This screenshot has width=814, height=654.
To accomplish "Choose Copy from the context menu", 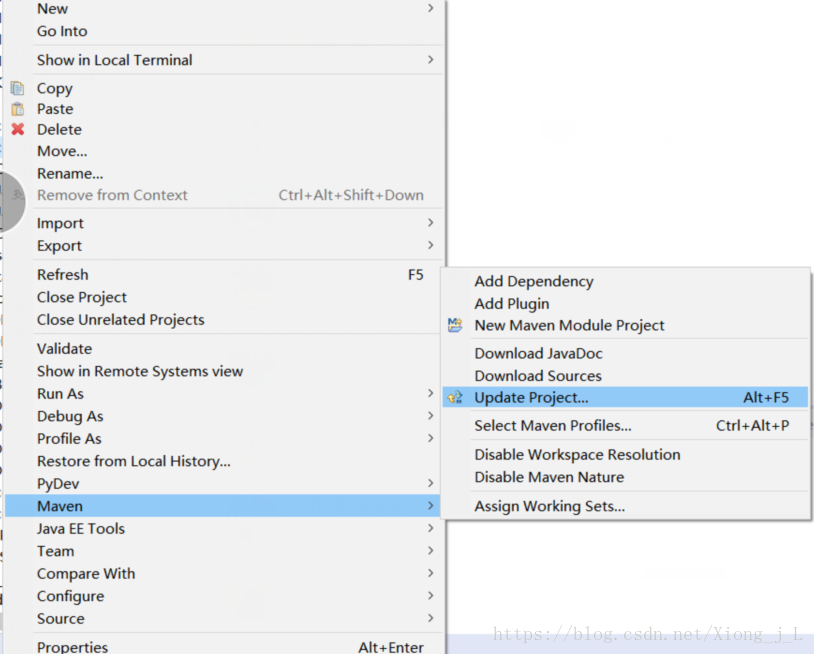I will coord(225,88).
